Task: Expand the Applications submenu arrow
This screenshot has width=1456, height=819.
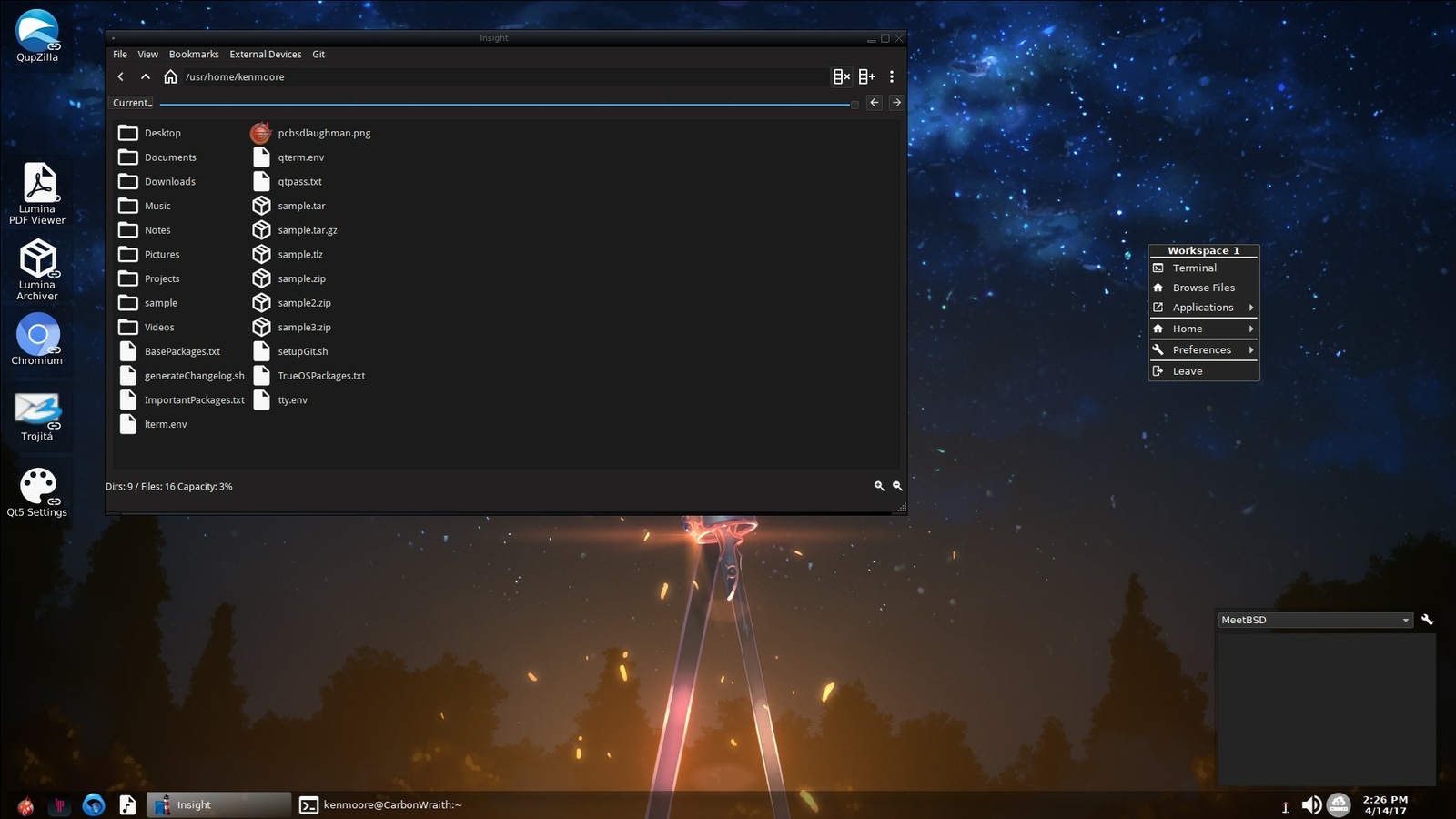Action: coord(1252,308)
